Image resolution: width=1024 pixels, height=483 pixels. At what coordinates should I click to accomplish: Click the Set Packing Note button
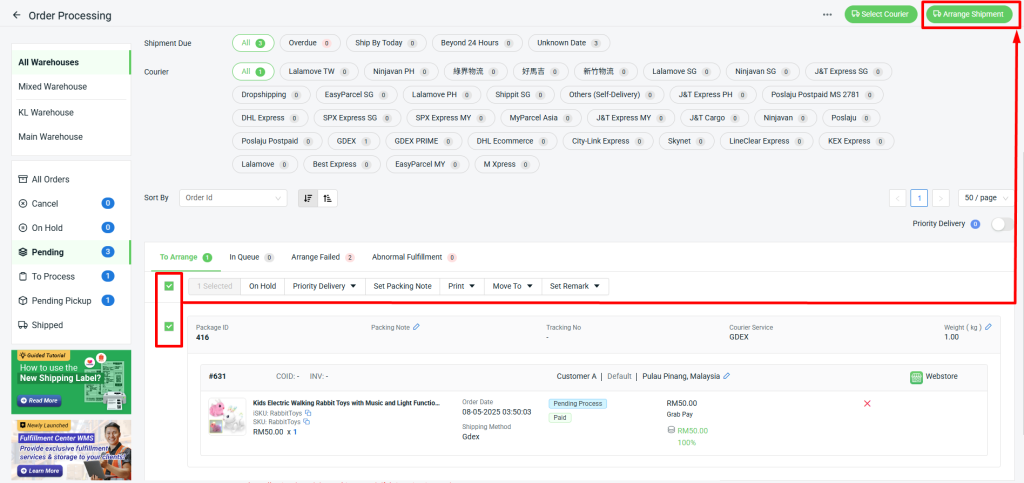[402, 286]
